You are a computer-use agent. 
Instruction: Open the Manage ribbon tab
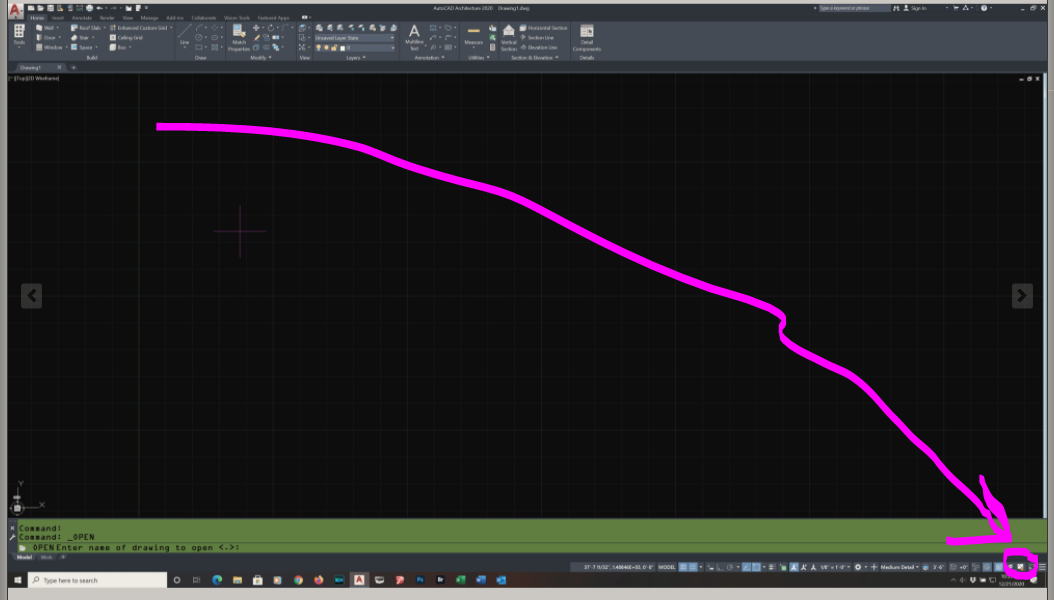(x=149, y=17)
